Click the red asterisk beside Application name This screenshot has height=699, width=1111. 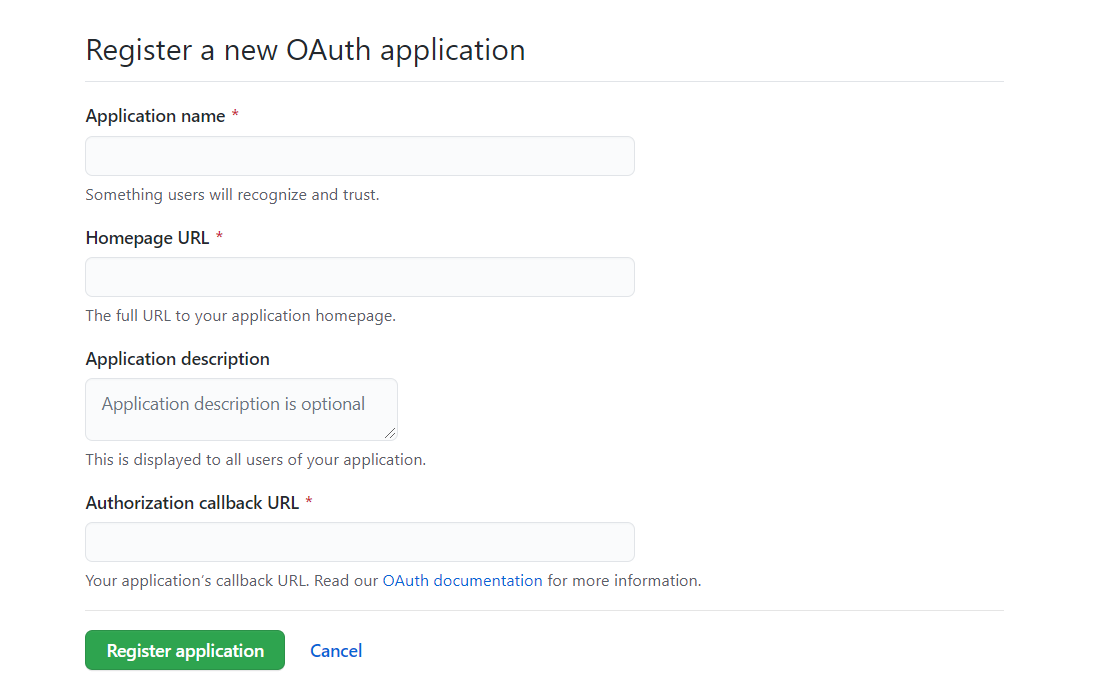tap(235, 116)
